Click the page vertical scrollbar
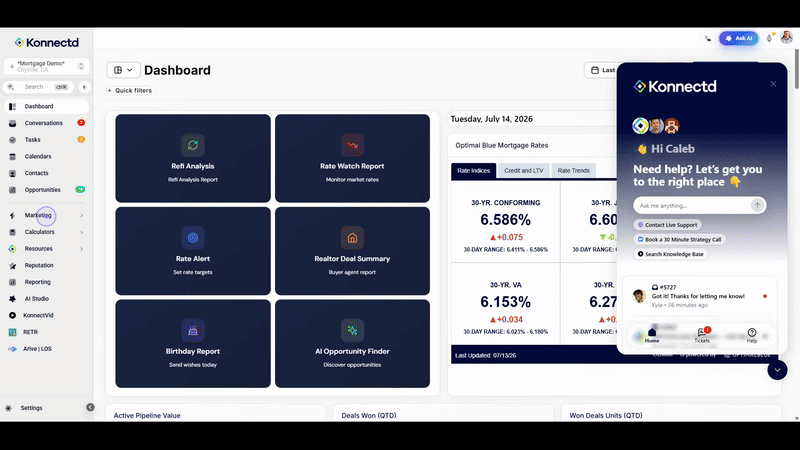Screen dimensions: 800x450 pyautogui.click(x=796, y=69)
